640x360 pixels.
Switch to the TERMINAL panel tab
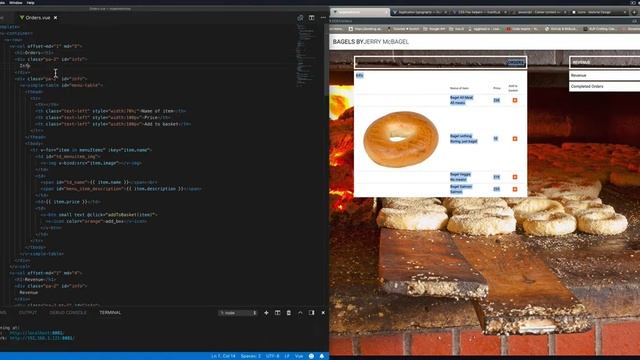[x=110, y=313]
